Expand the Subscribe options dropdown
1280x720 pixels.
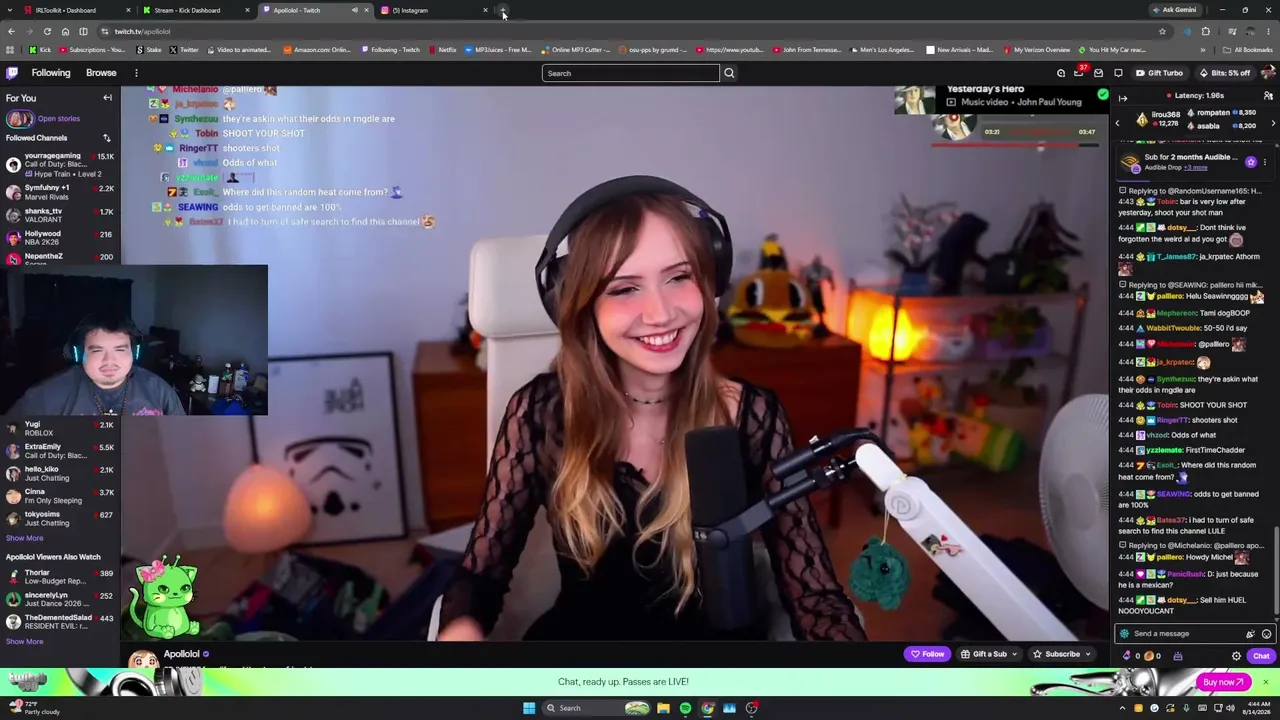tap(1087, 654)
